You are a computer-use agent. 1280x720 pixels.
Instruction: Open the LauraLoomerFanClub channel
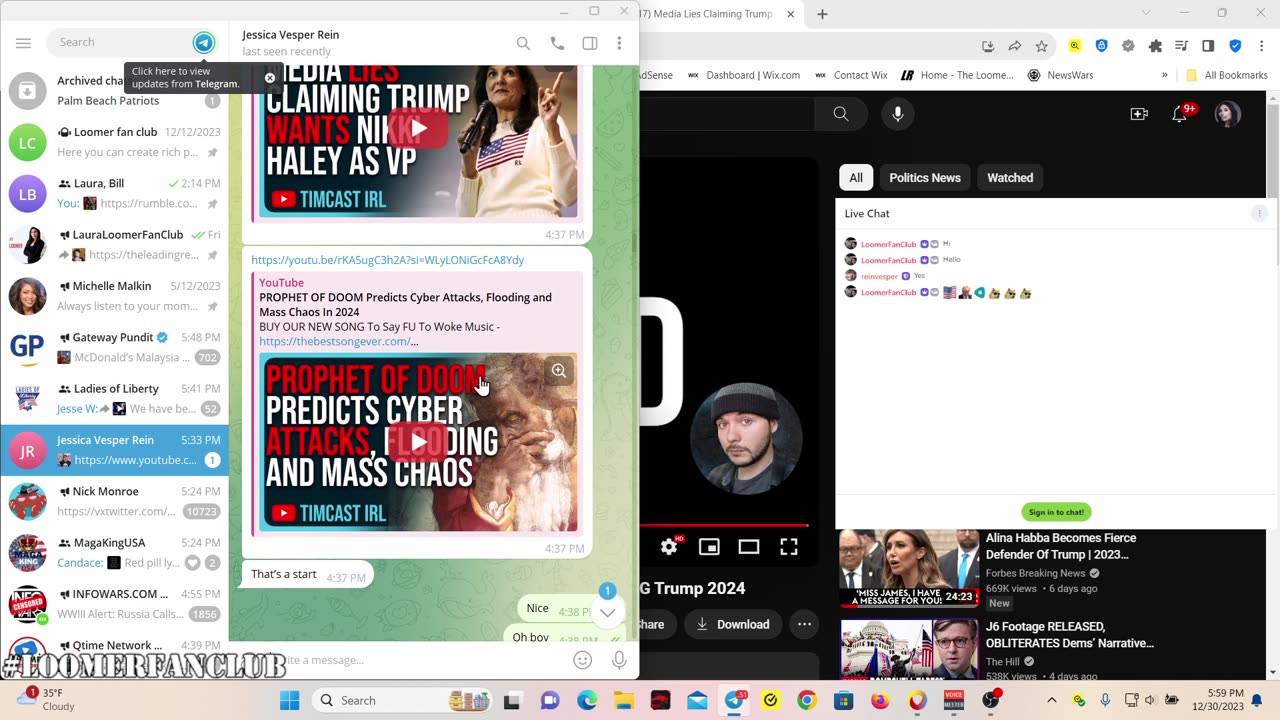pyautogui.click(x=114, y=245)
